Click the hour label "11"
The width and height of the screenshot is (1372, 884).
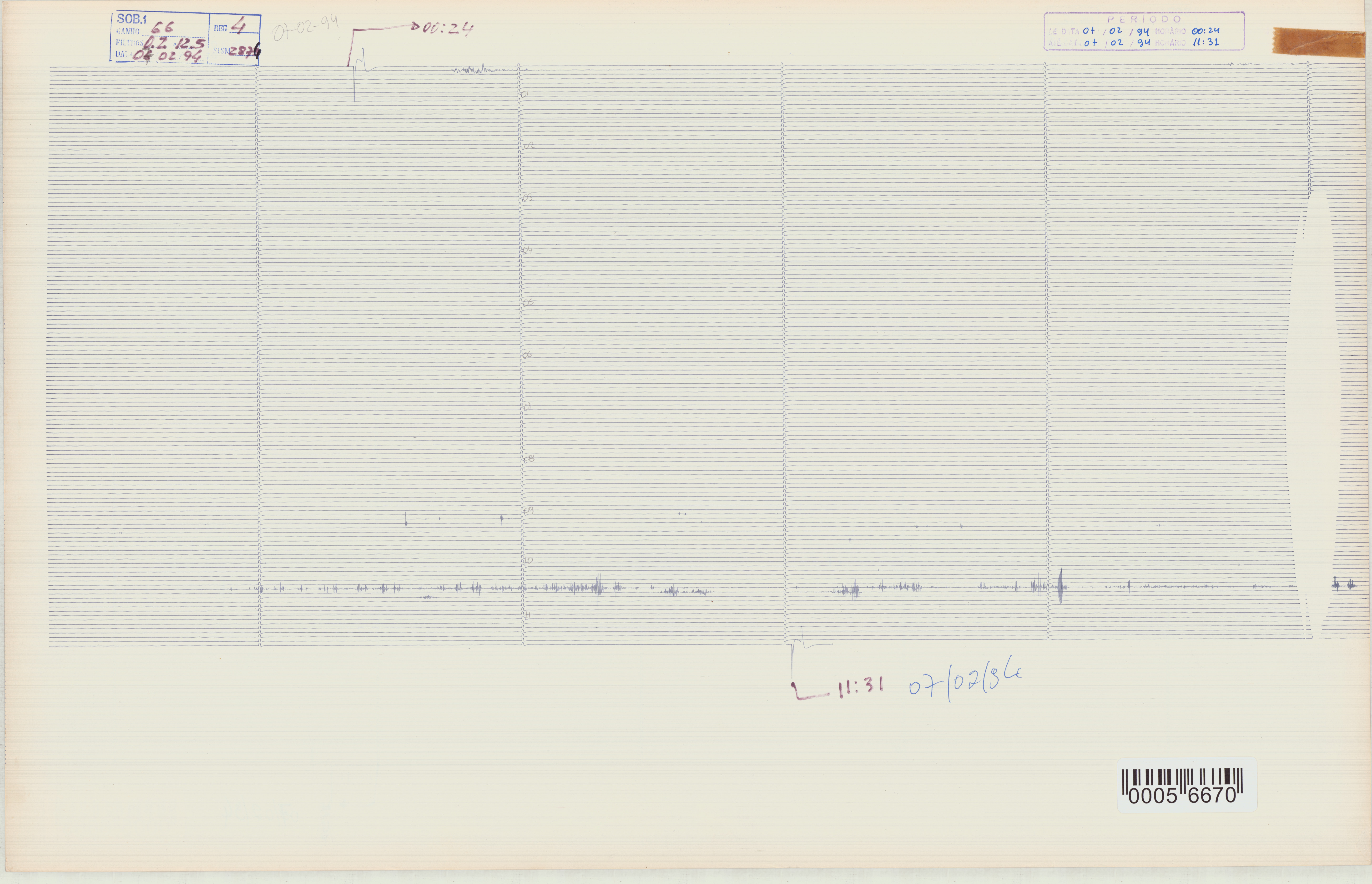point(527,615)
